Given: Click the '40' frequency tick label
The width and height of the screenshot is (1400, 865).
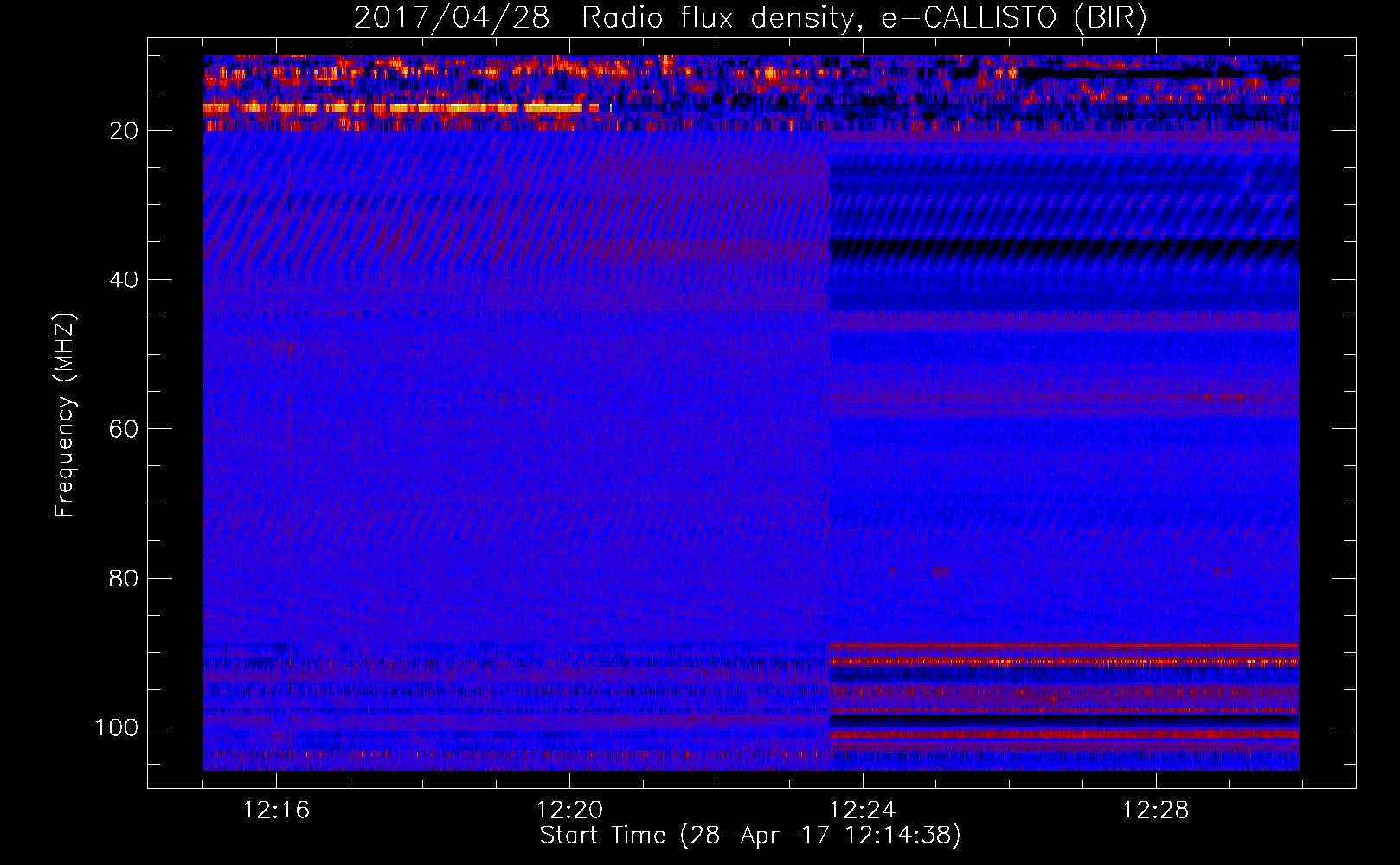Looking at the screenshot, I should 125,280.
